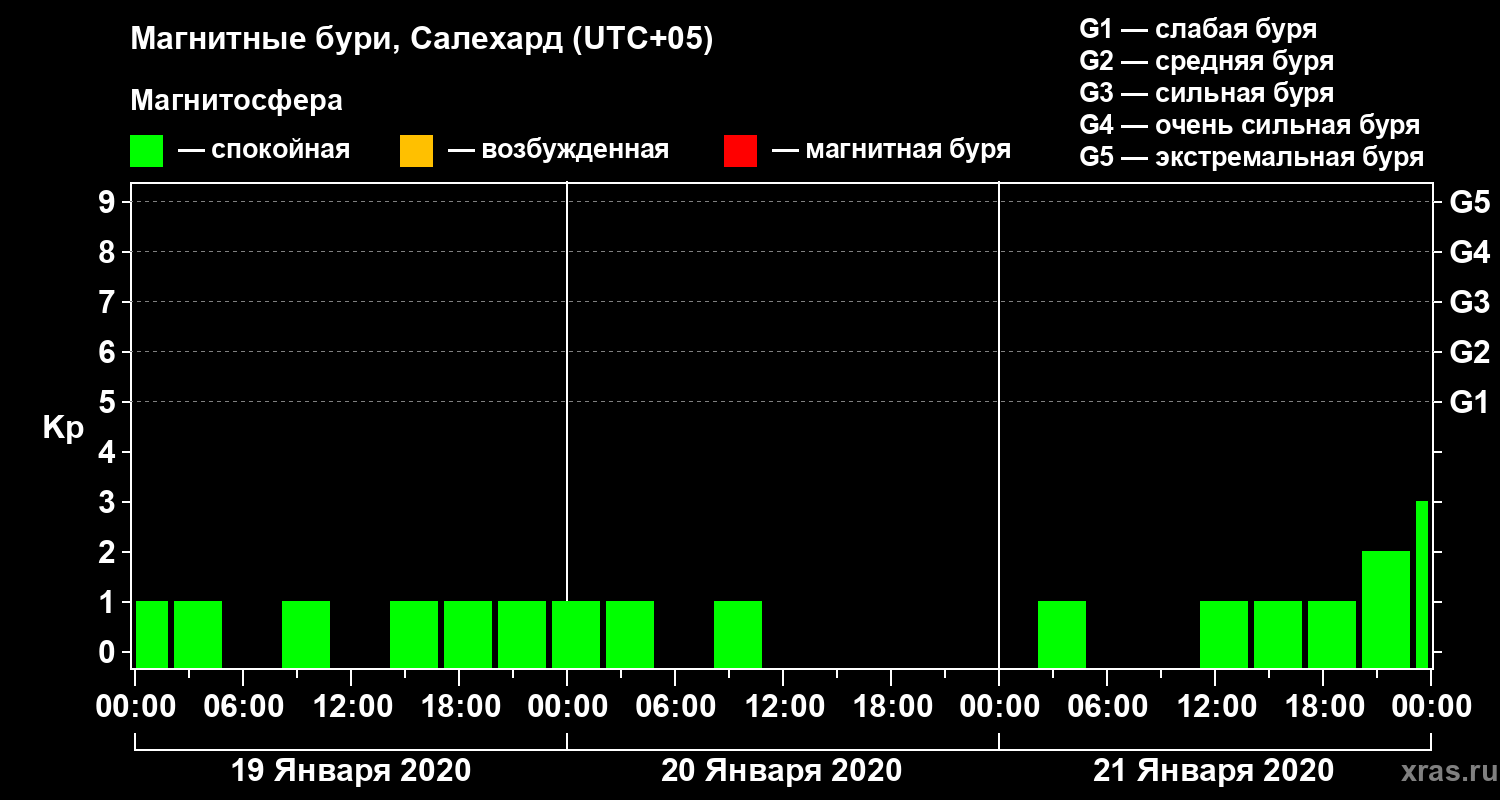Screen dimensions: 1500x800
Task: Click the '21 Января 2020' date label
Action: pyautogui.click(x=1214, y=771)
